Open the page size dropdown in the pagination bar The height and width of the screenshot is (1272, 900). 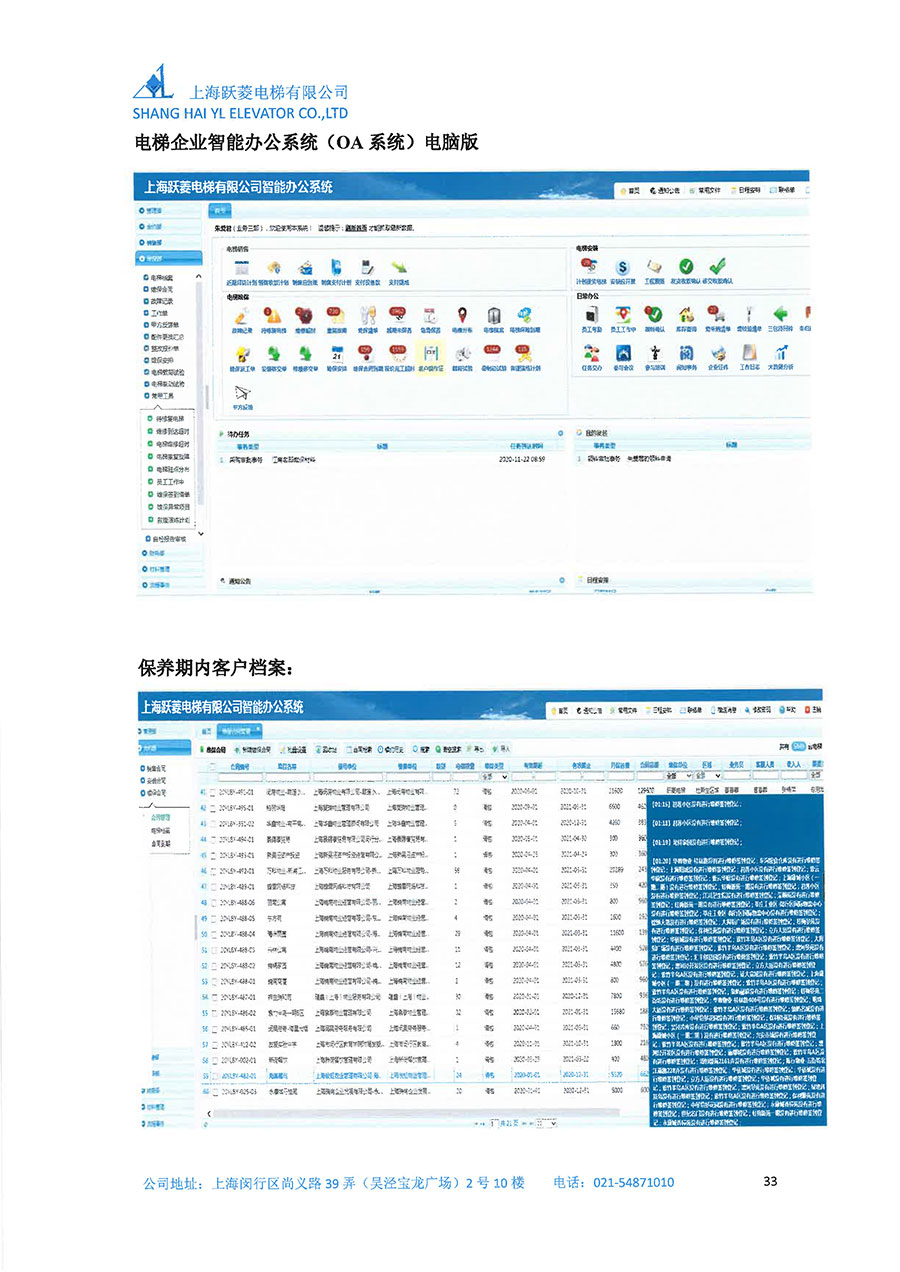click(547, 1124)
